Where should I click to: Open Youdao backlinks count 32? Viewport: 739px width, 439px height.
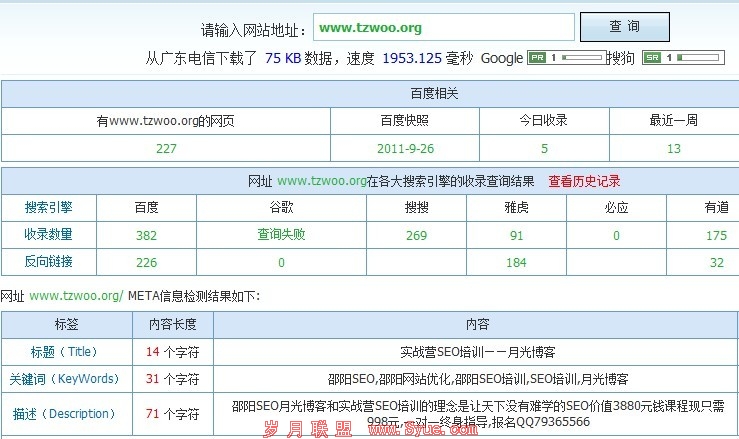(x=716, y=262)
